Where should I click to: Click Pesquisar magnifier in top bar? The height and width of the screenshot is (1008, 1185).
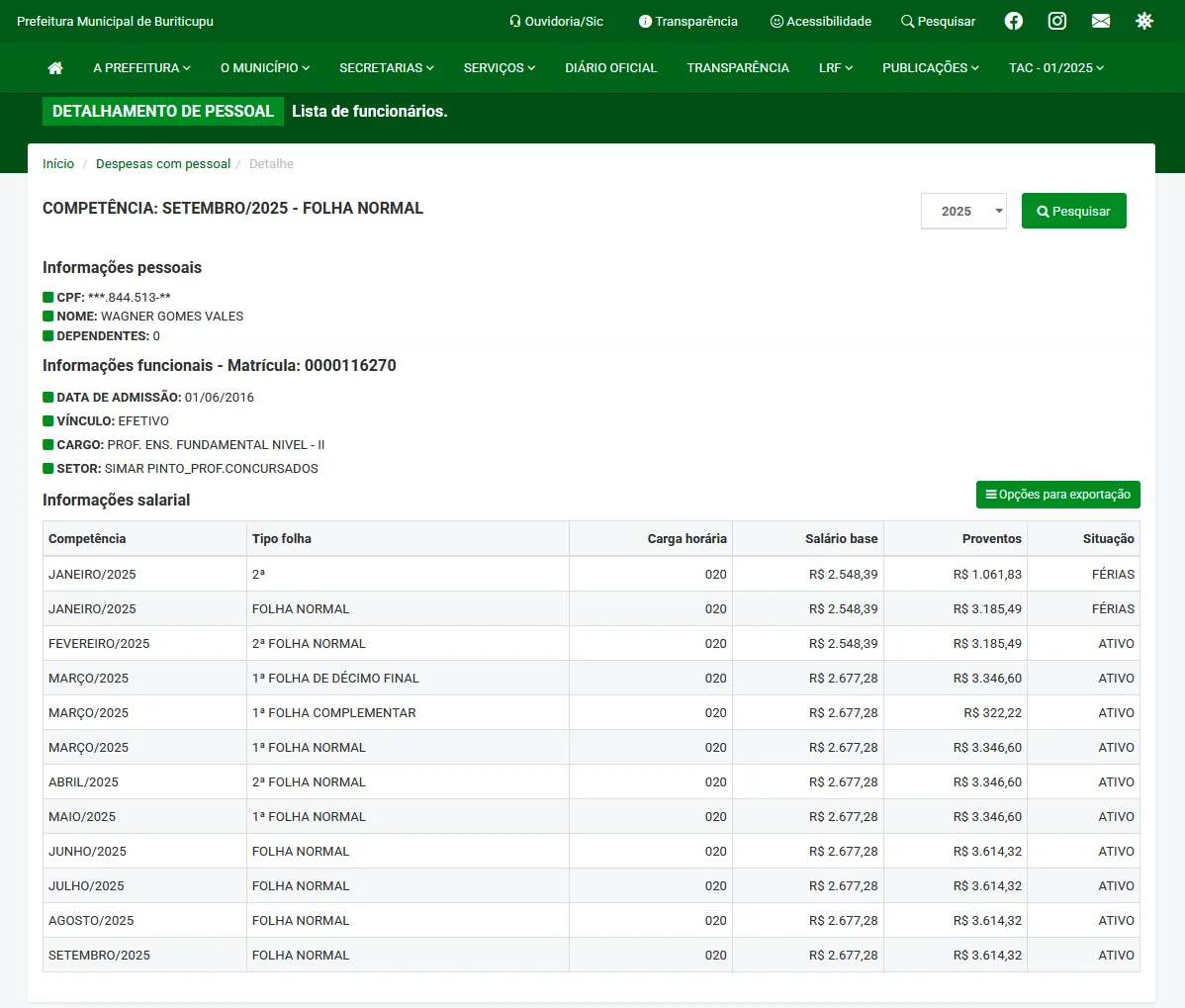(x=938, y=21)
